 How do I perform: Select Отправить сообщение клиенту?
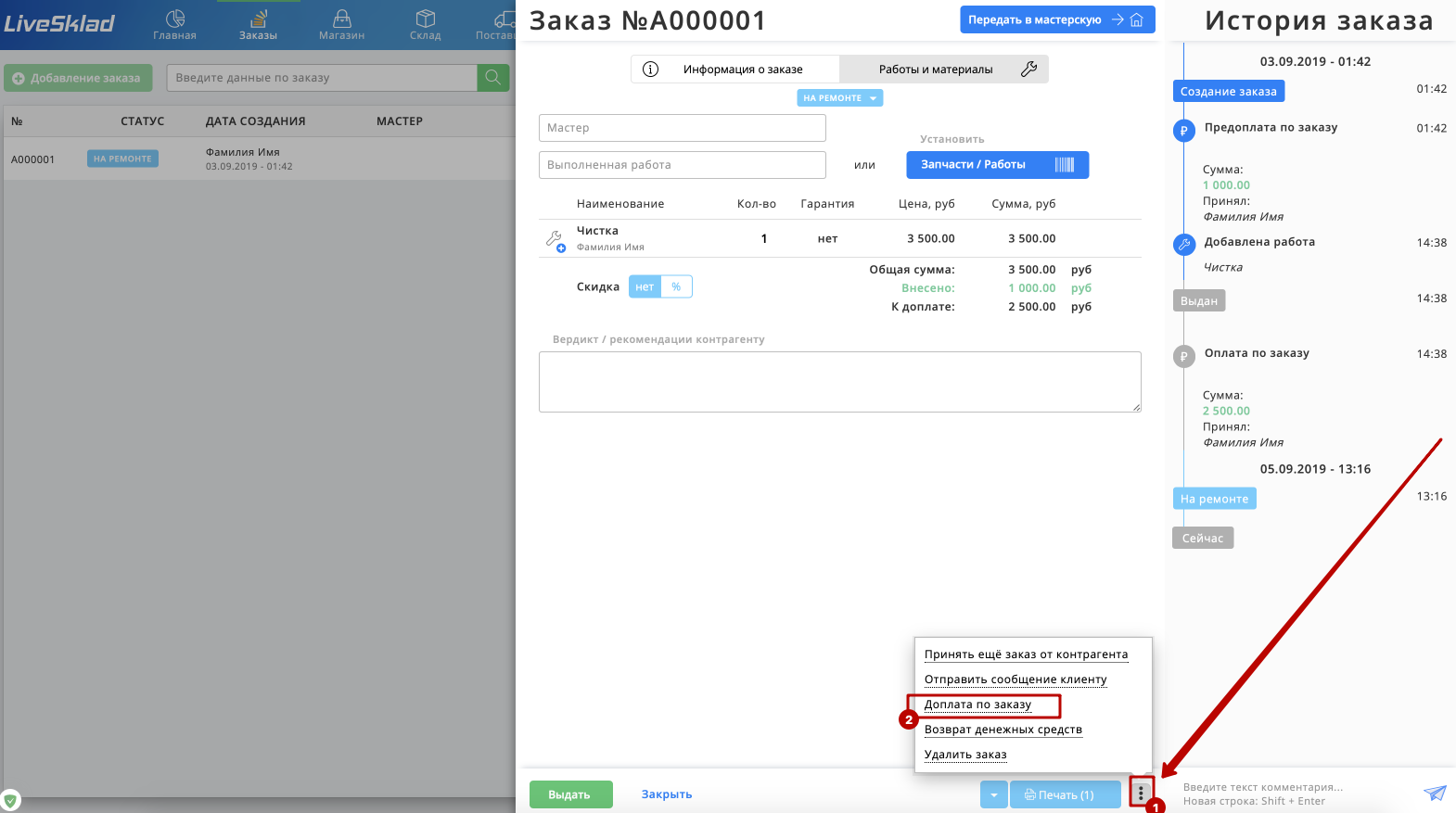(1015, 680)
